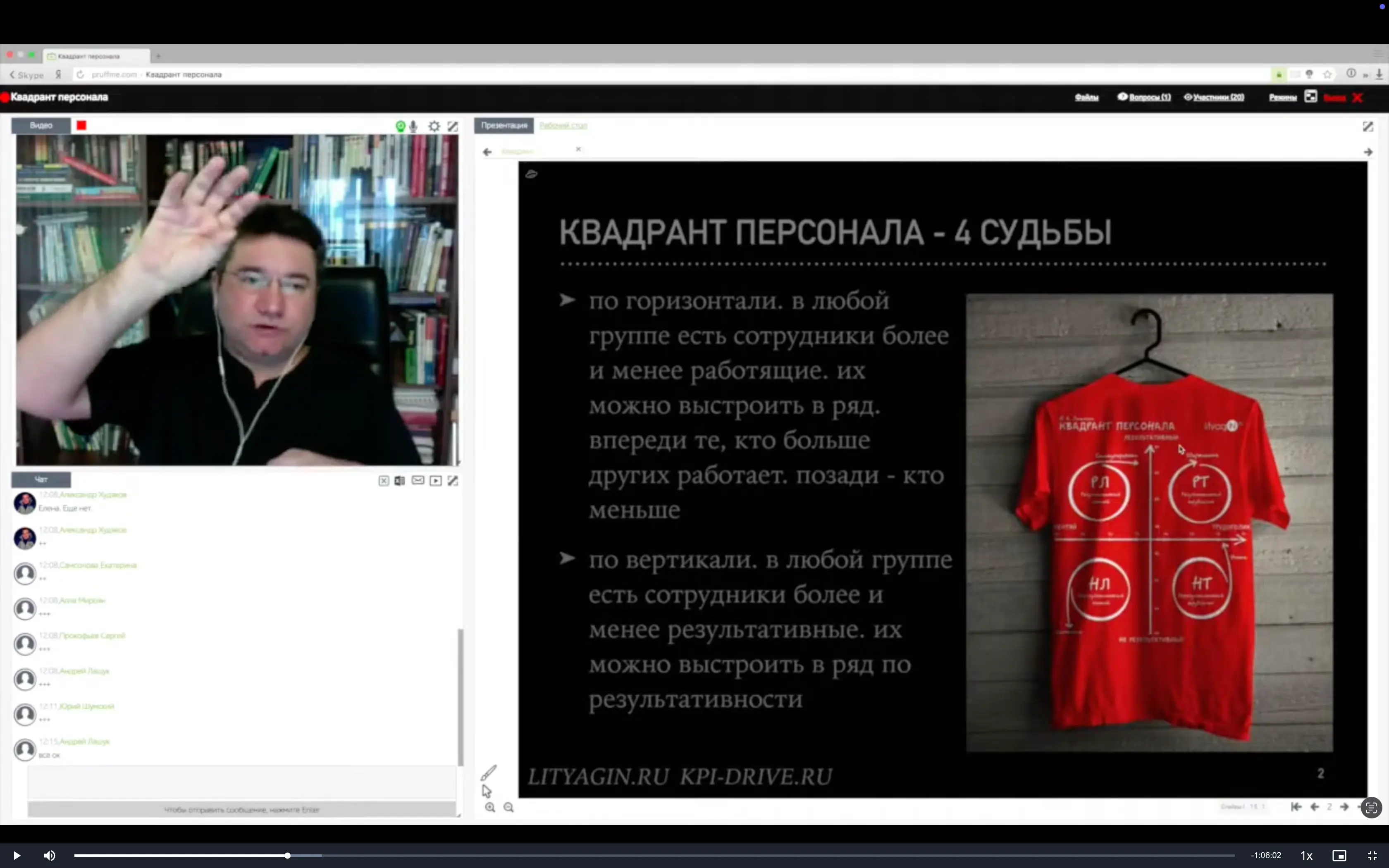The width and height of the screenshot is (1389, 868).
Task: Click the envelope icon in chat toolbar
Action: (x=418, y=480)
